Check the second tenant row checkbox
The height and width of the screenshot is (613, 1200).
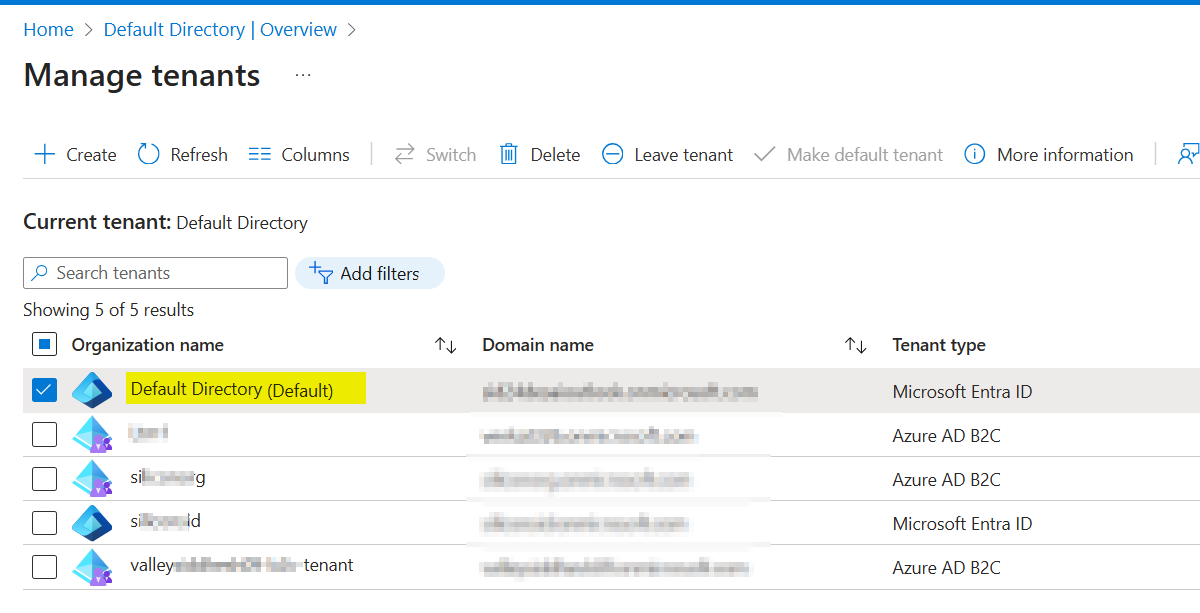pos(44,435)
